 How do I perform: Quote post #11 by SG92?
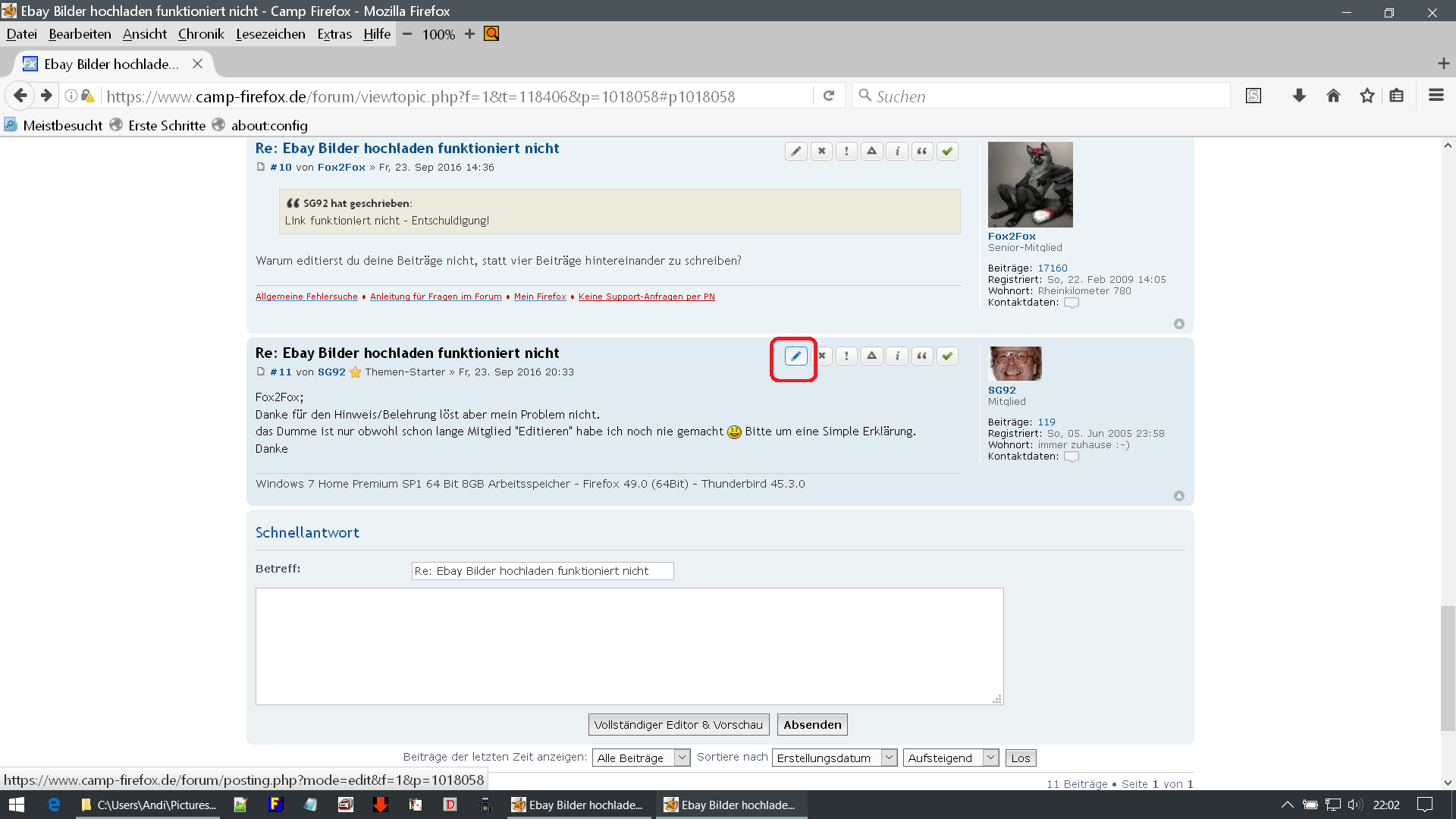pyautogui.click(x=922, y=356)
